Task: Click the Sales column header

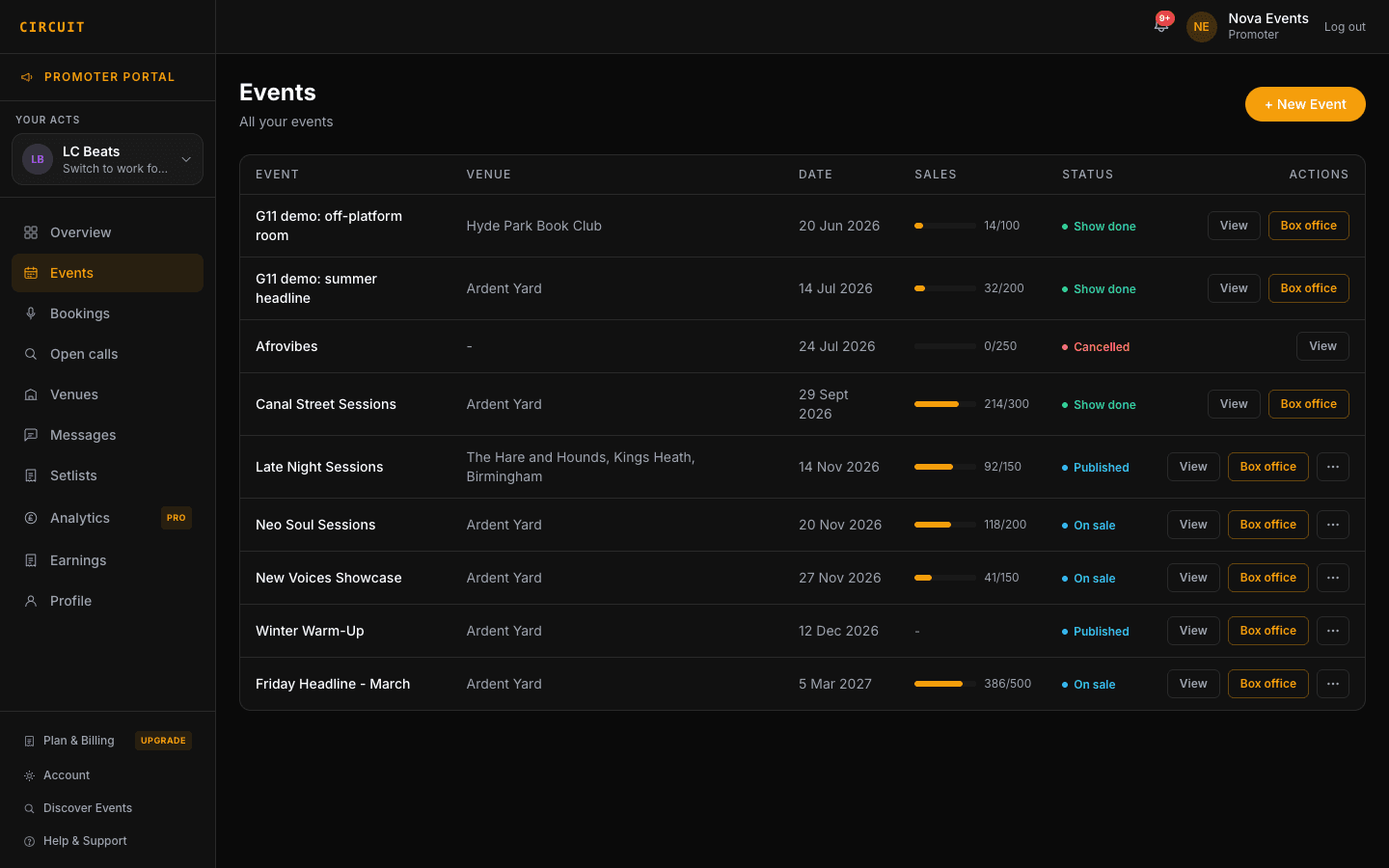Action: pos(936,175)
